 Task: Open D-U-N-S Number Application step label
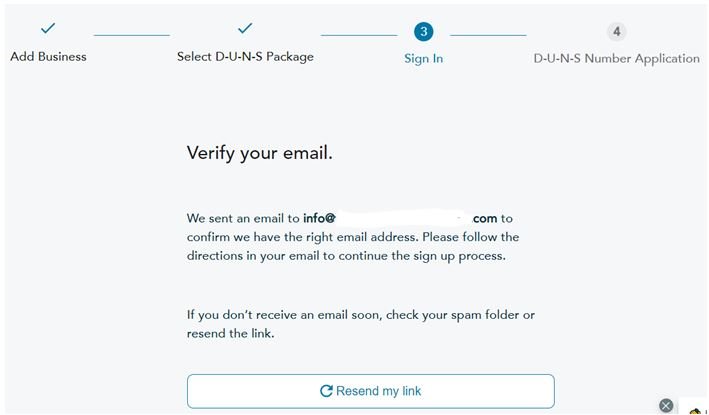[617, 59]
